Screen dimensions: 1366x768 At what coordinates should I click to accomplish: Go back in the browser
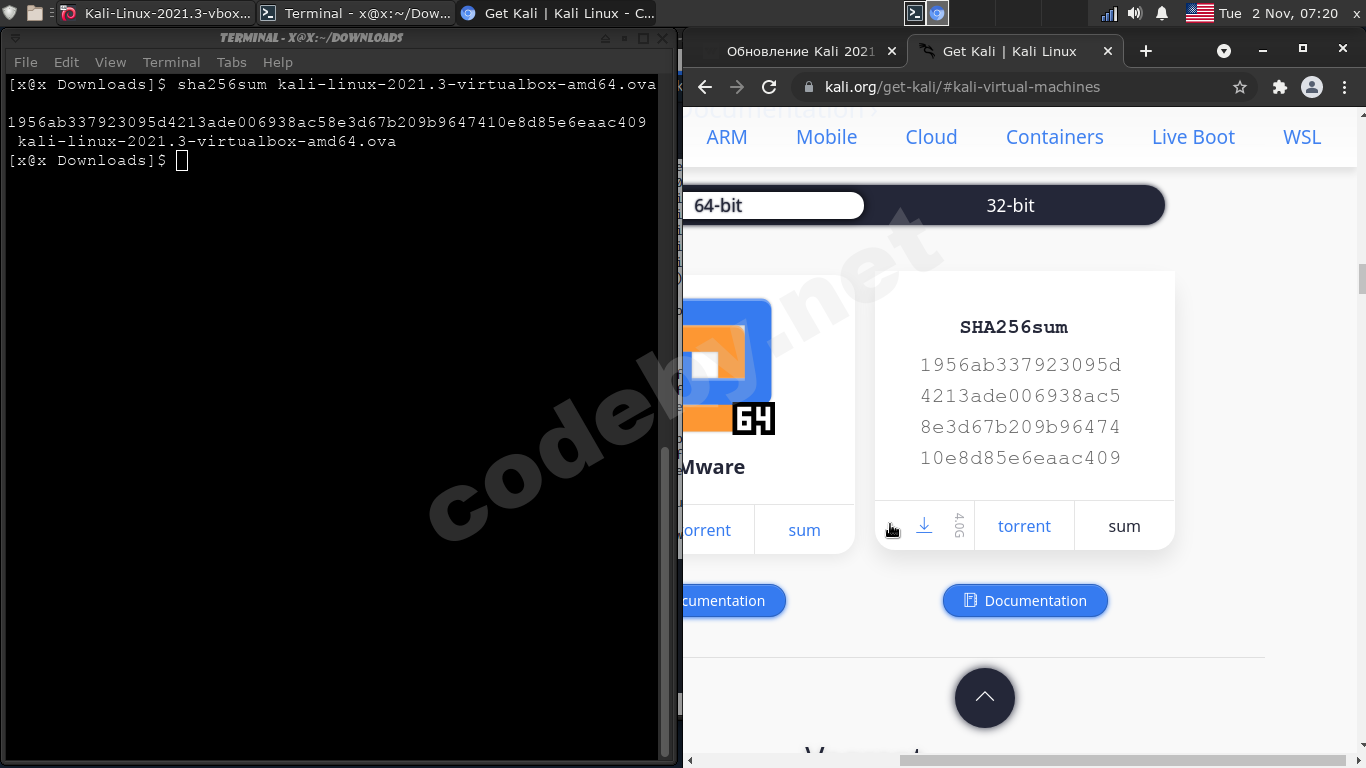(x=705, y=87)
